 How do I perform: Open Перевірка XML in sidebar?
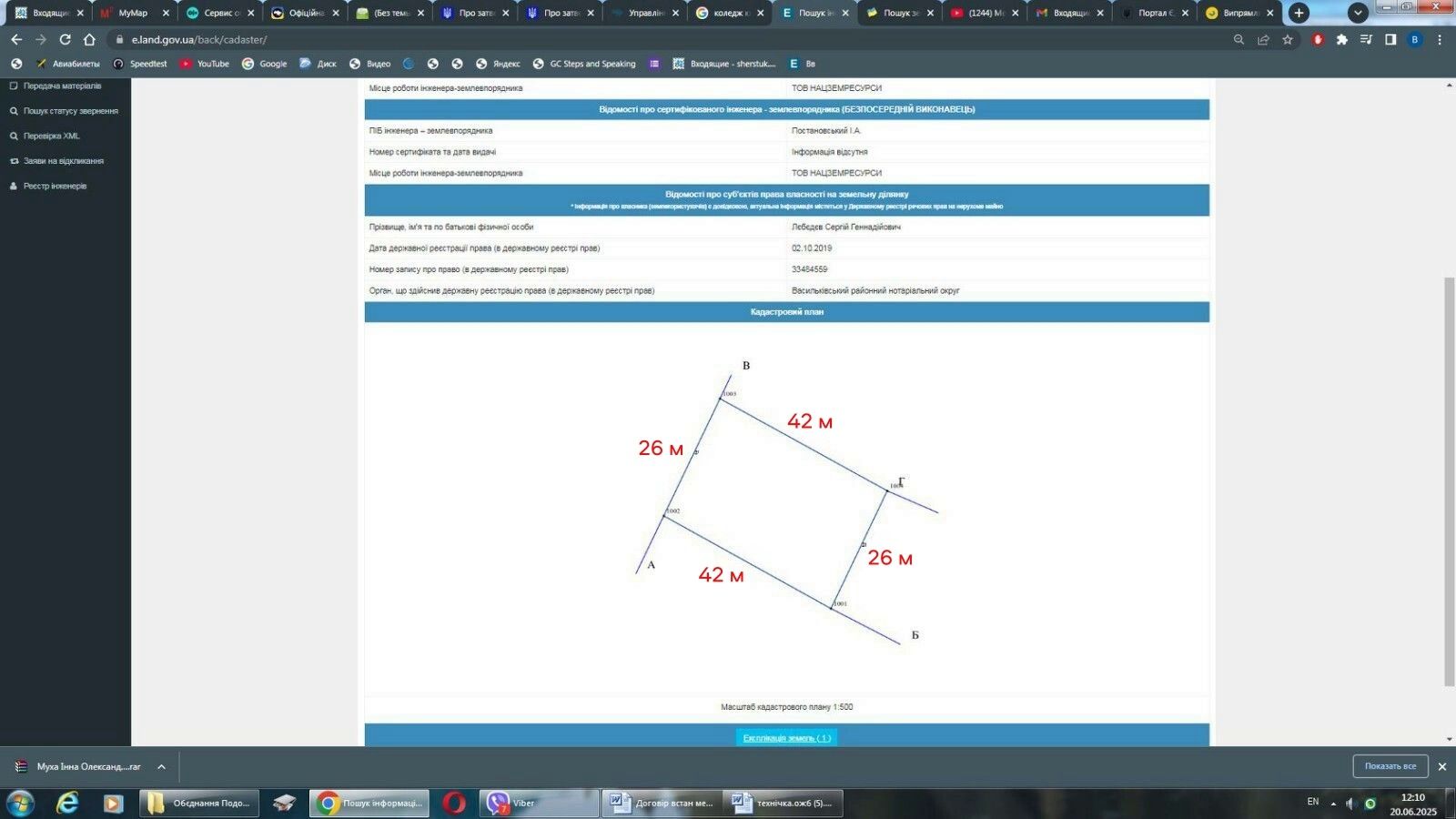coord(45,136)
